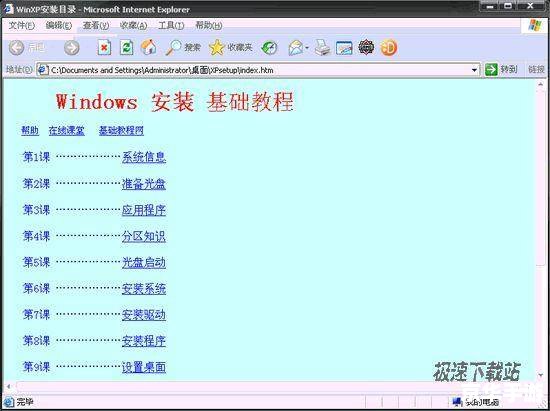Open lesson 9 link 设置桌面
Viewport: 550px width, 411px height.
pos(144,367)
